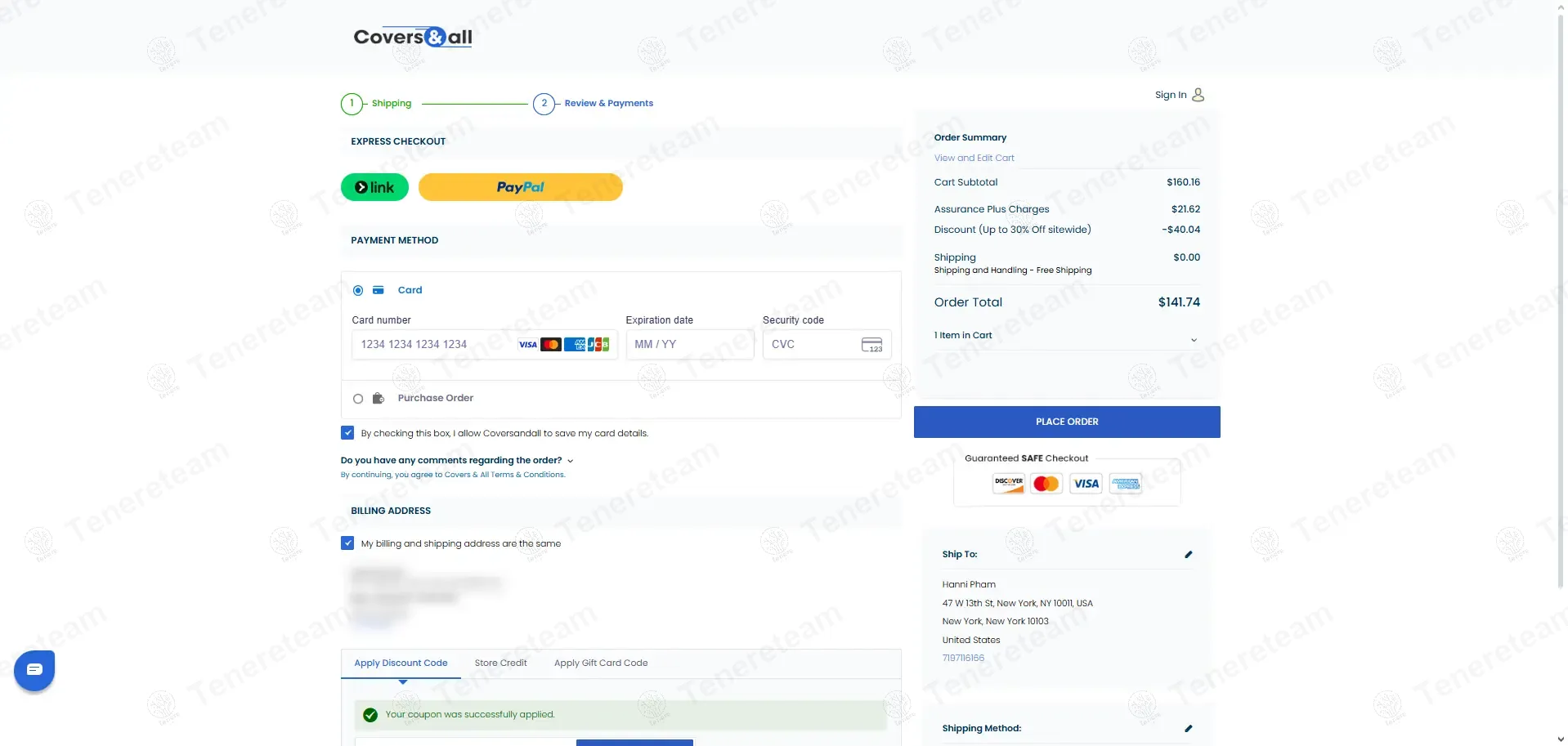Viewport: 1568px width, 746px height.
Task: Click the Purchase Order icon
Action: tap(379, 399)
